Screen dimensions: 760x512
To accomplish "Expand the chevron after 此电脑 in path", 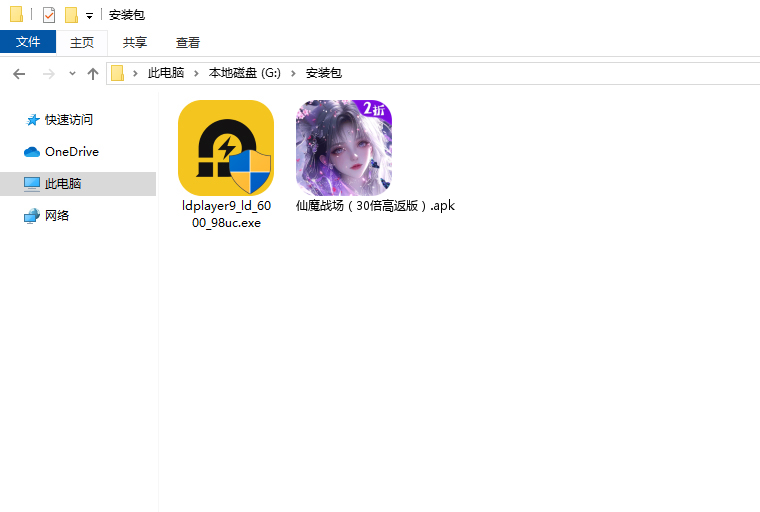I will [196, 73].
